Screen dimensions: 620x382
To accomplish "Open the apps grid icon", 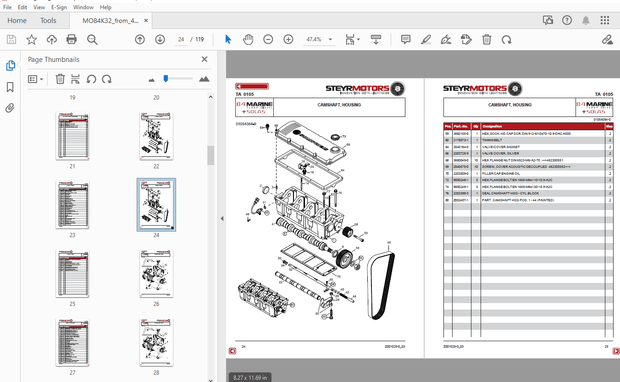I will 605,21.
